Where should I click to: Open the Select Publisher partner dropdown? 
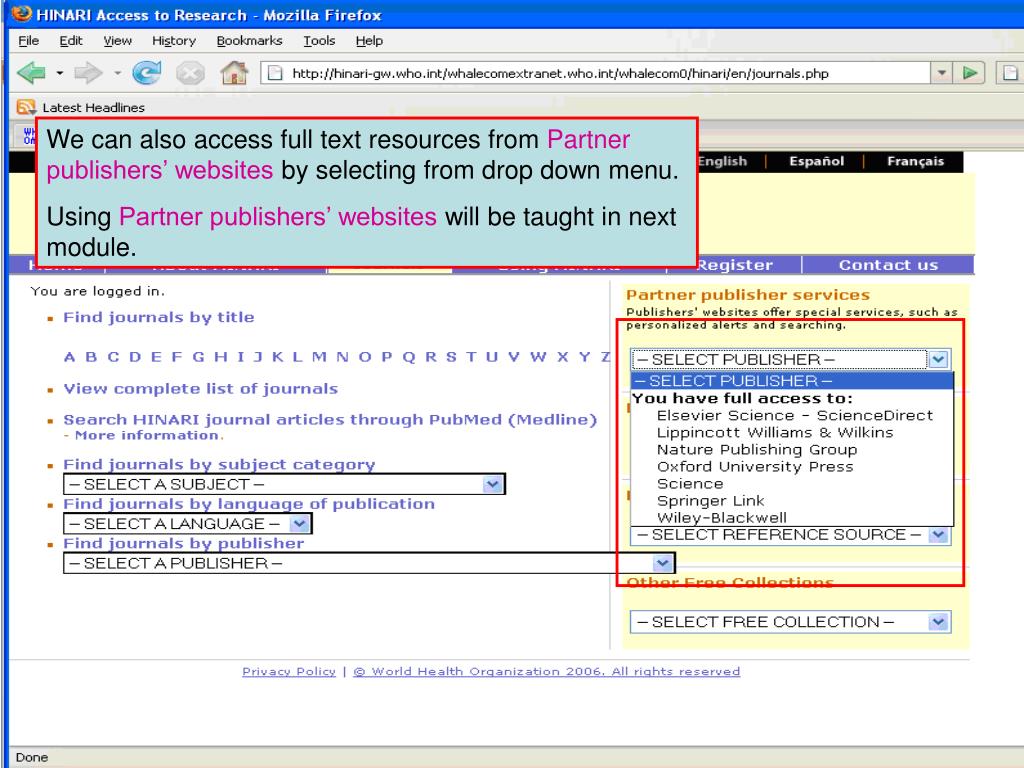pos(790,359)
